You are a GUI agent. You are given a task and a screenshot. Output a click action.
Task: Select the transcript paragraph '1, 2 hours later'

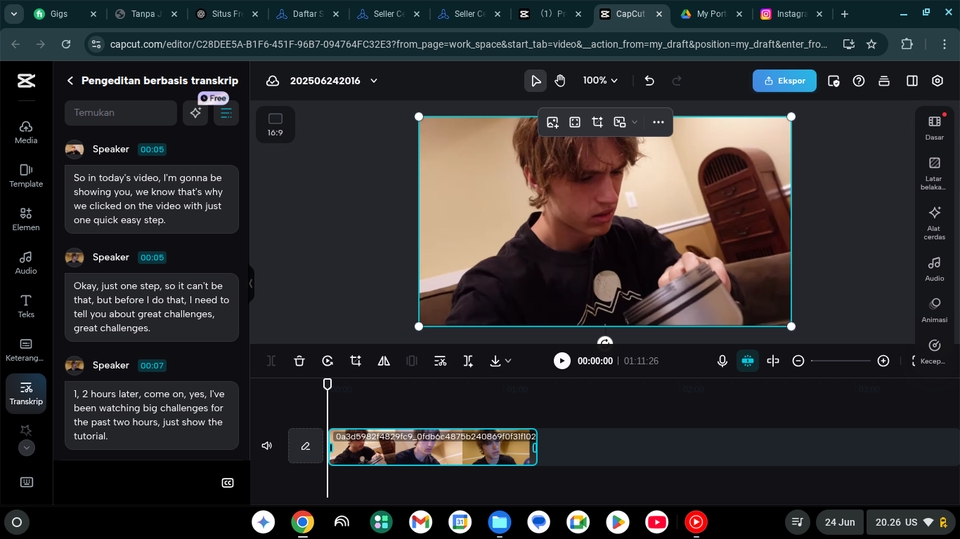tap(151, 415)
